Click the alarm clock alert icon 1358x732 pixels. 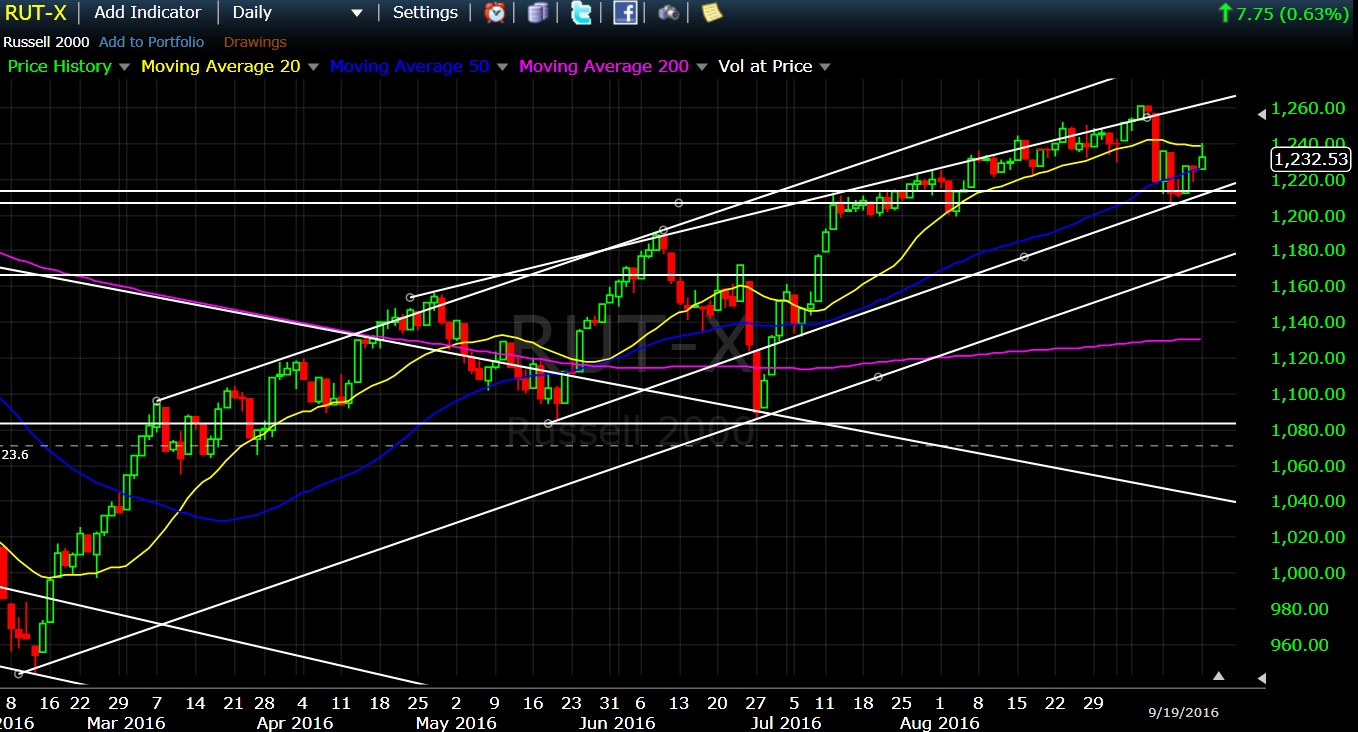[x=495, y=13]
